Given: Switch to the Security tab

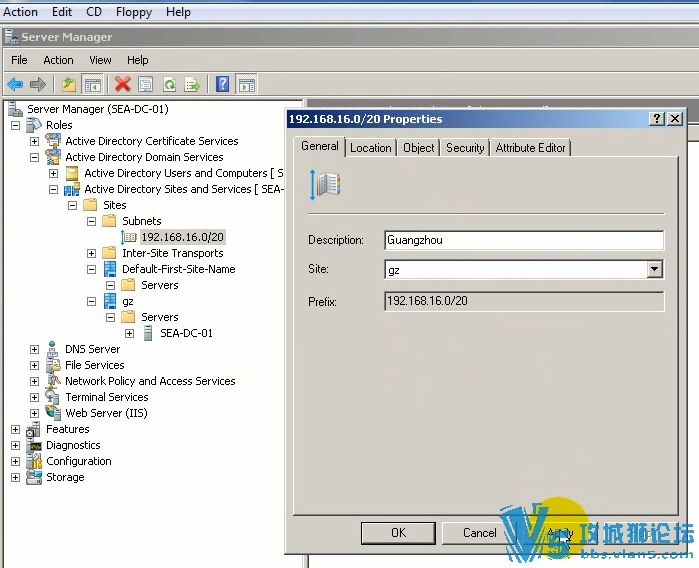Looking at the screenshot, I should [465, 148].
